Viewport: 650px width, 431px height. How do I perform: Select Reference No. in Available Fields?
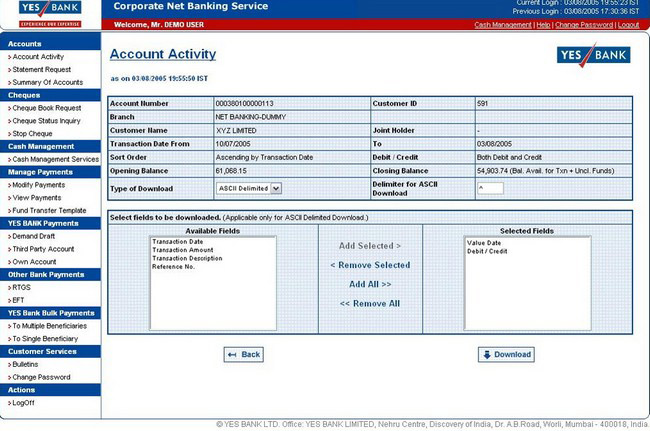click(173, 266)
